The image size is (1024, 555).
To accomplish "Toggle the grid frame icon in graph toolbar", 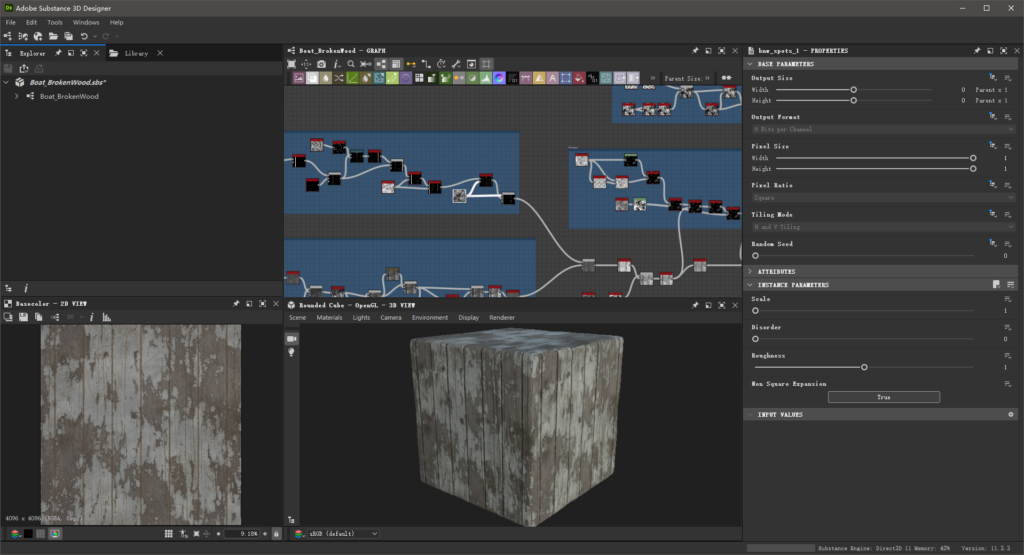I will [x=487, y=64].
